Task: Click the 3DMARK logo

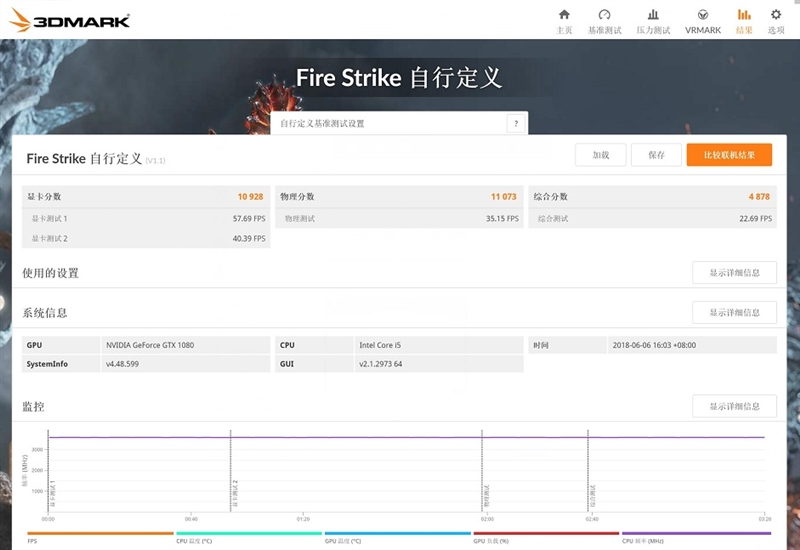Action: click(x=68, y=20)
